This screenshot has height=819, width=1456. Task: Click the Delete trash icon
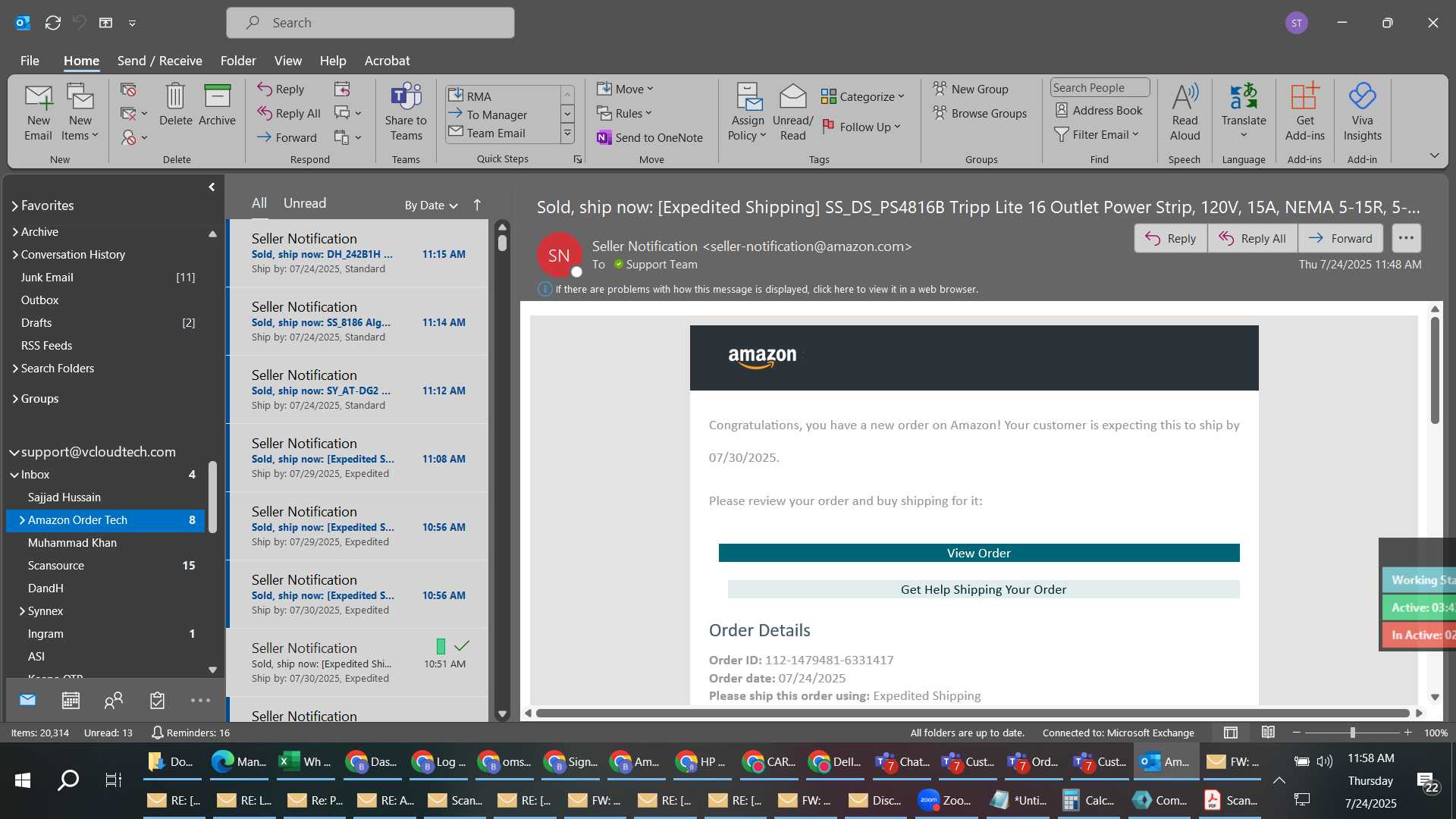175,105
